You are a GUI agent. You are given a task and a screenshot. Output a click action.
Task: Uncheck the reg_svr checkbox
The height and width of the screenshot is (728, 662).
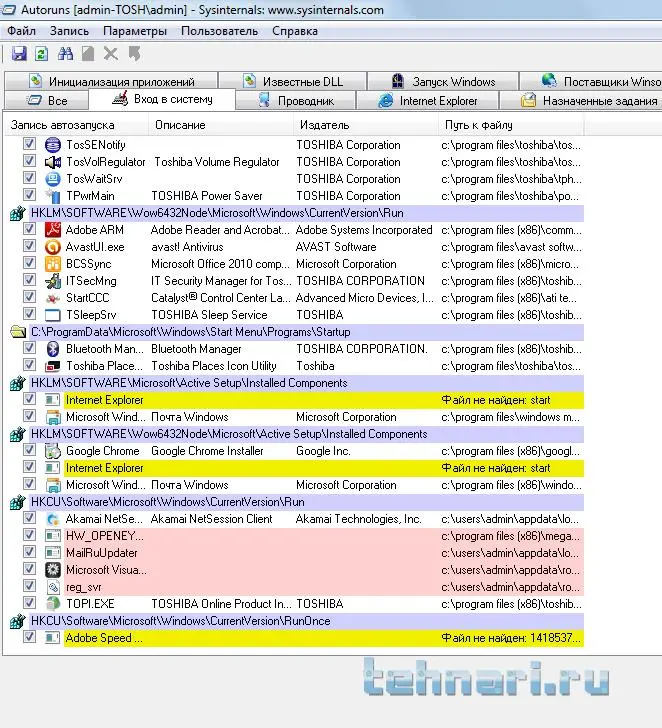coord(29,585)
